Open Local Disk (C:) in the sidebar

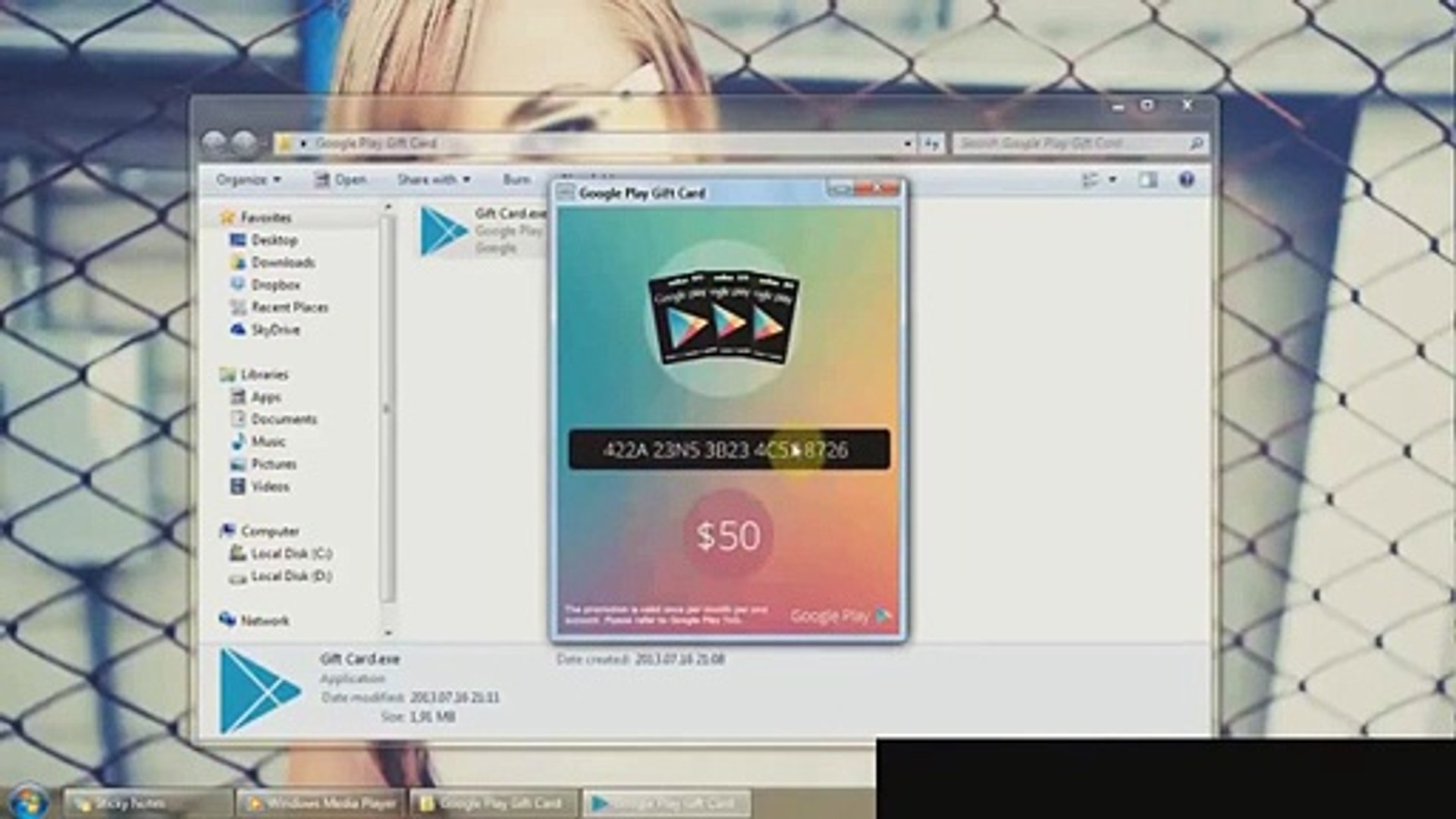[x=291, y=554]
